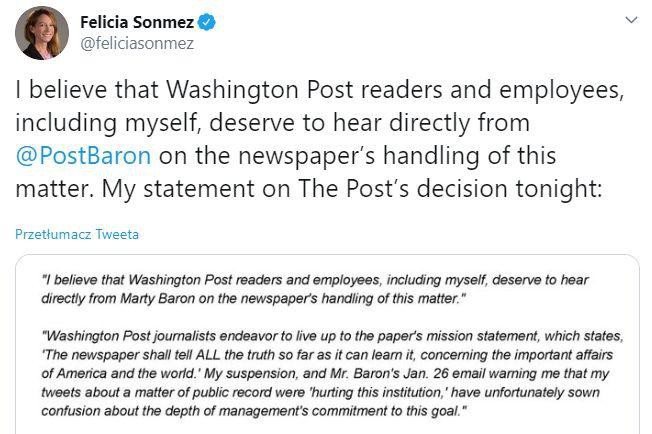Open Felicia Sonmez's profile picture
Image resolution: width=652 pixels, height=434 pixels.
point(42,32)
